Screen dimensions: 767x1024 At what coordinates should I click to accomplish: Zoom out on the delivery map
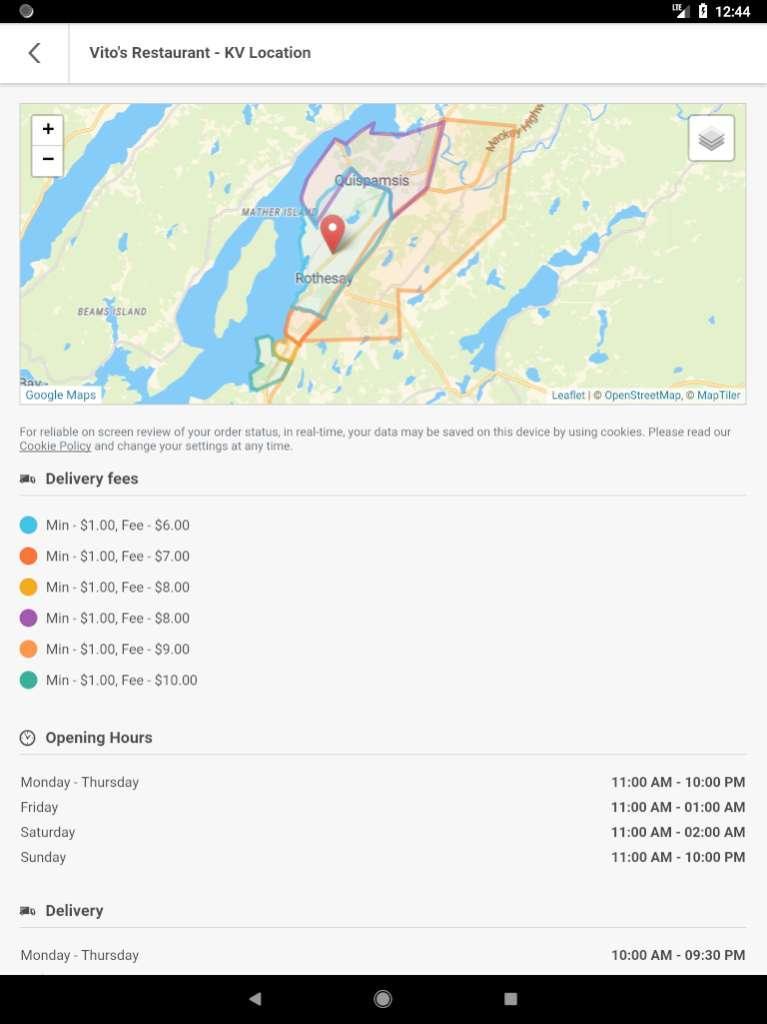(48, 160)
